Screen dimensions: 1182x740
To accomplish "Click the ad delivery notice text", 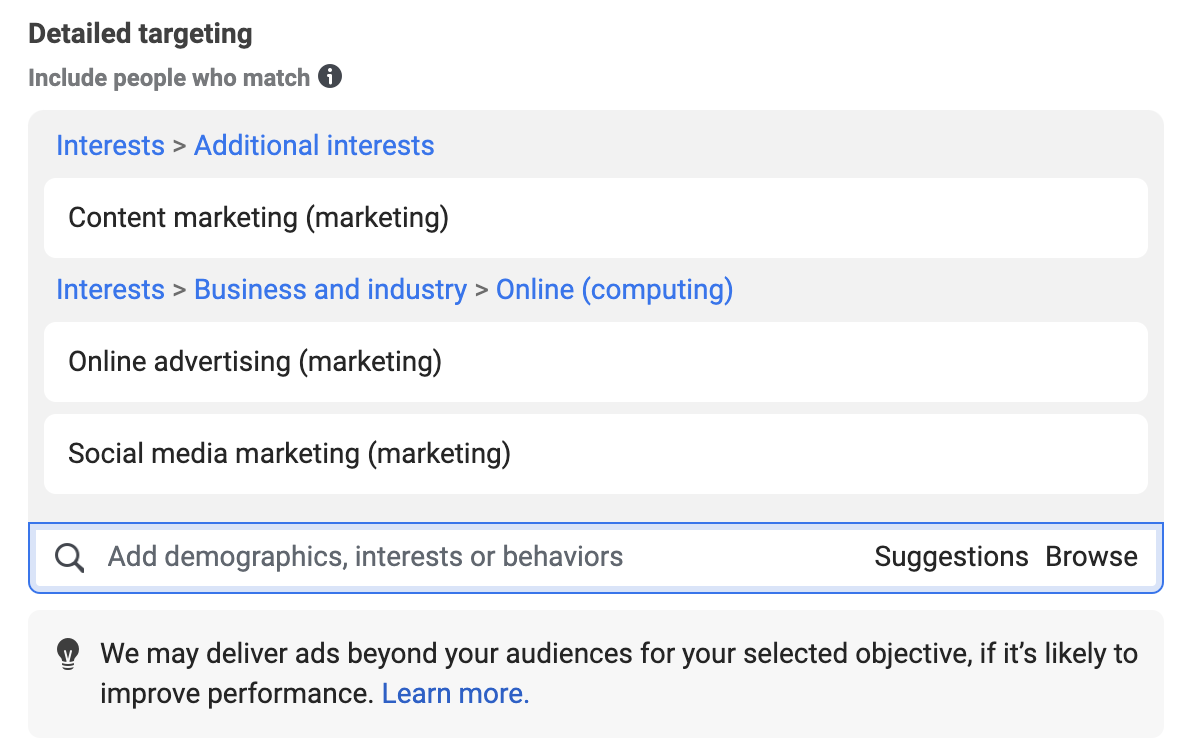I will coord(618,673).
